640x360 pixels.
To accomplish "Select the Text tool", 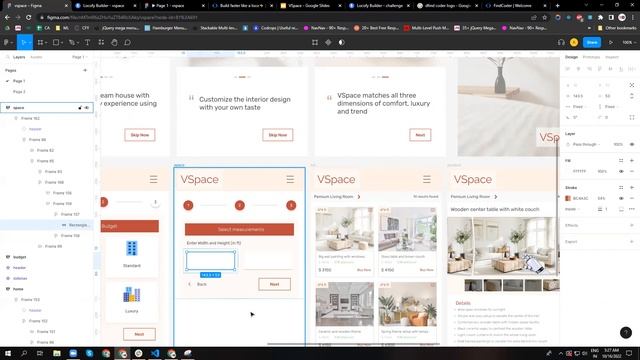I will click(87, 42).
